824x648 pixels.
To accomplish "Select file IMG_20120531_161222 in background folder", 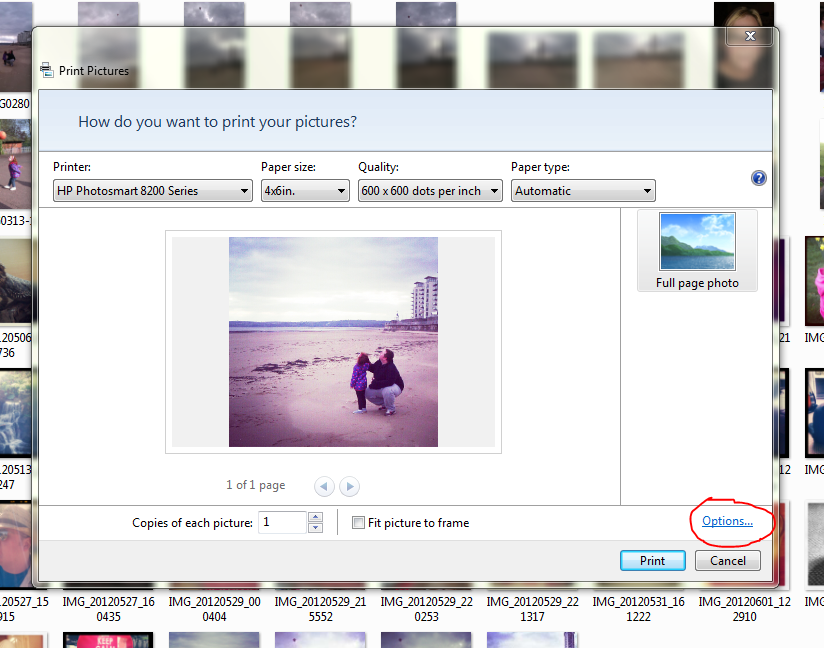I will click(638, 609).
